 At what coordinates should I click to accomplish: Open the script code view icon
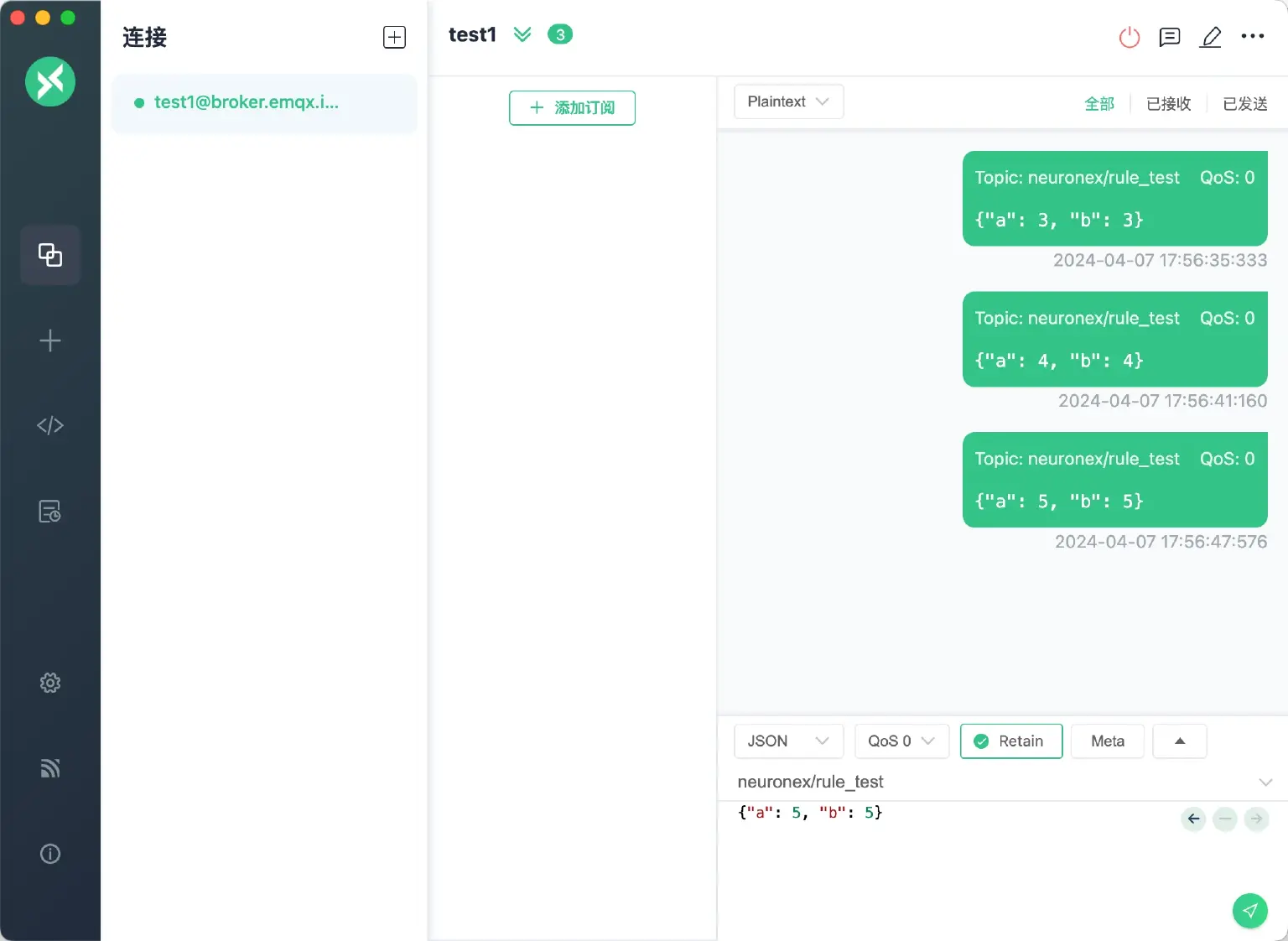pos(50,426)
